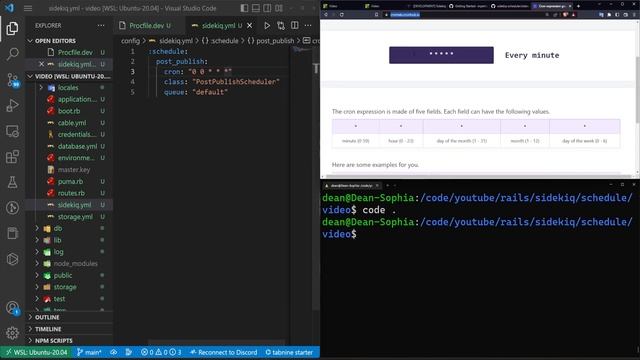Image resolution: width=640 pixels, height=360 pixels.
Task: Switch to the Procfile.dev editor tab
Action: pyautogui.click(x=149, y=25)
